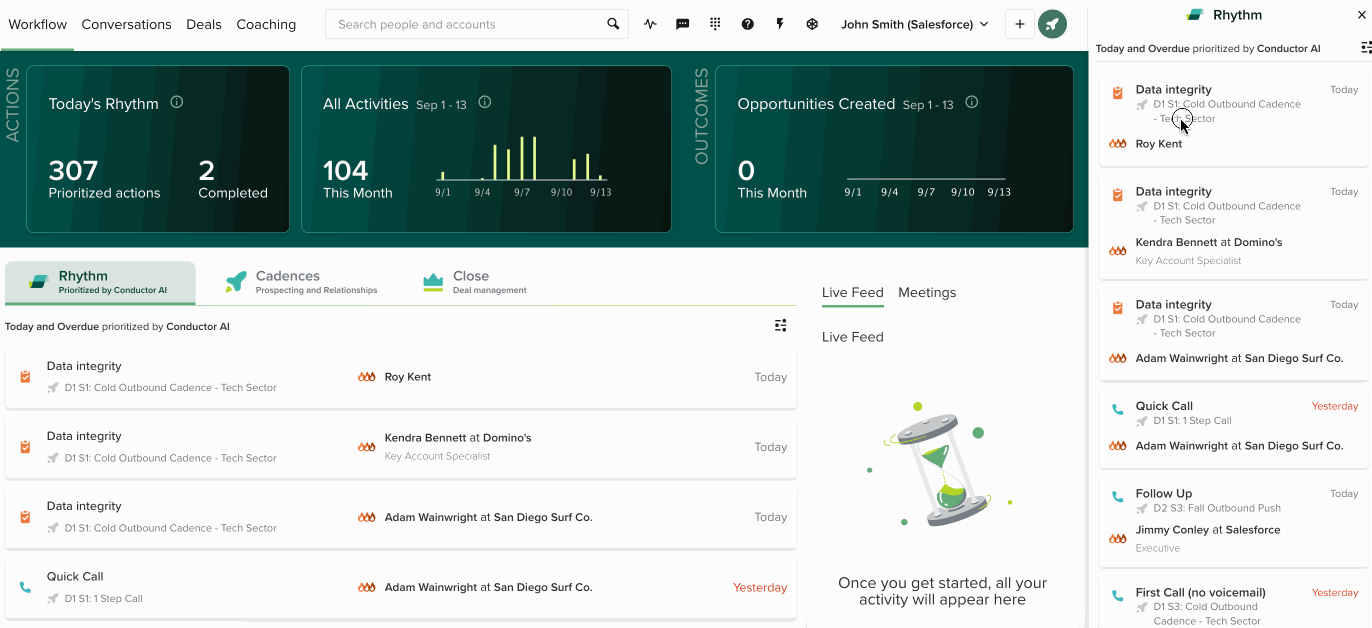1372x628 pixels.
Task: Click the activity pulse icon in top bar
Action: [x=650, y=24]
